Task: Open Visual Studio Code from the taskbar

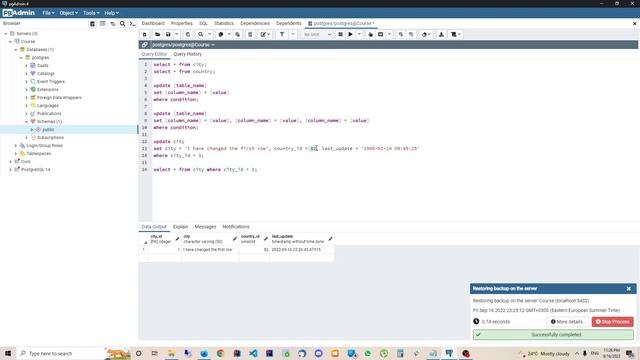Action: click(x=253, y=353)
